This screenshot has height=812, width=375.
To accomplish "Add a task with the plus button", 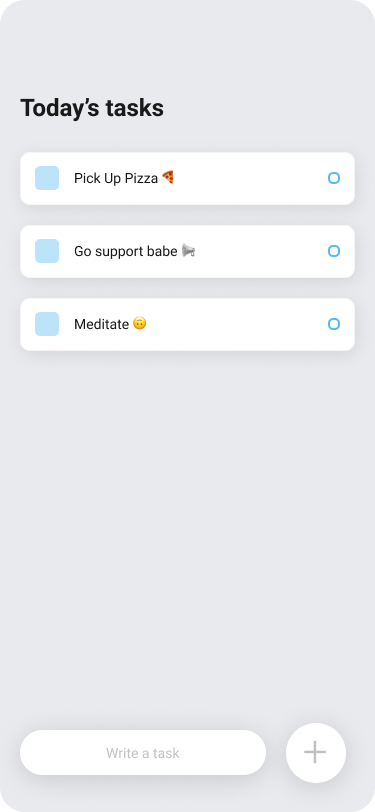I will point(315,752).
